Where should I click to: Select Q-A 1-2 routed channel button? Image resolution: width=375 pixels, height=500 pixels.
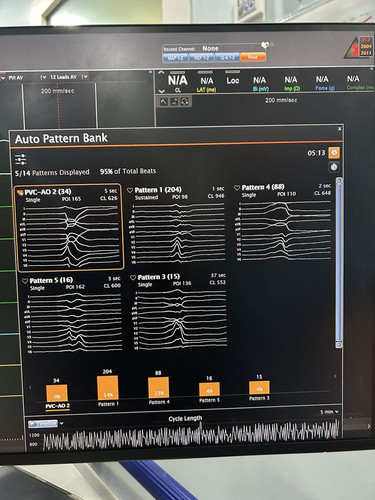[x=227, y=57]
